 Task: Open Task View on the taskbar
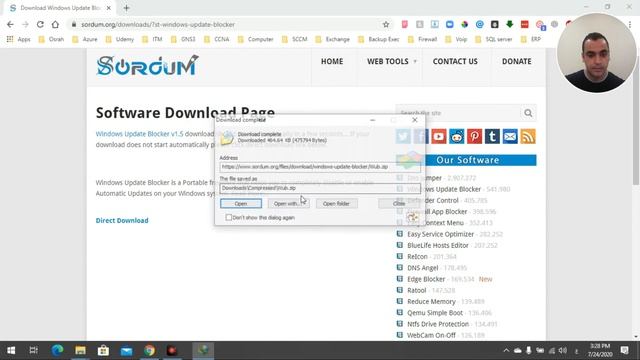33,350
